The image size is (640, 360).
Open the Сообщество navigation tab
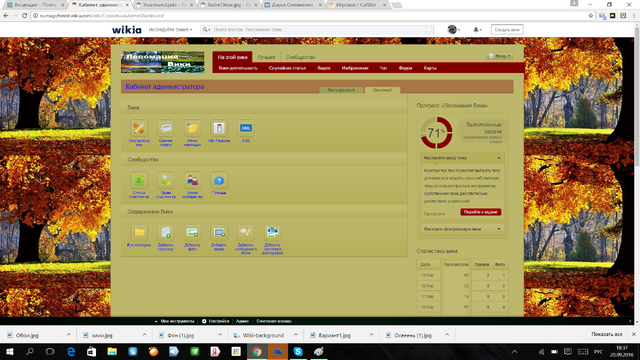coord(300,57)
